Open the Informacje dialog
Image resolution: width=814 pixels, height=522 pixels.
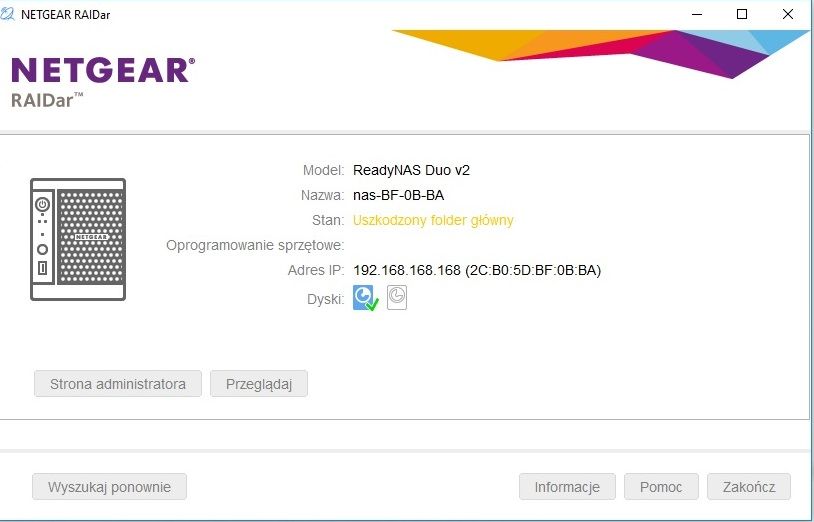click(x=567, y=487)
